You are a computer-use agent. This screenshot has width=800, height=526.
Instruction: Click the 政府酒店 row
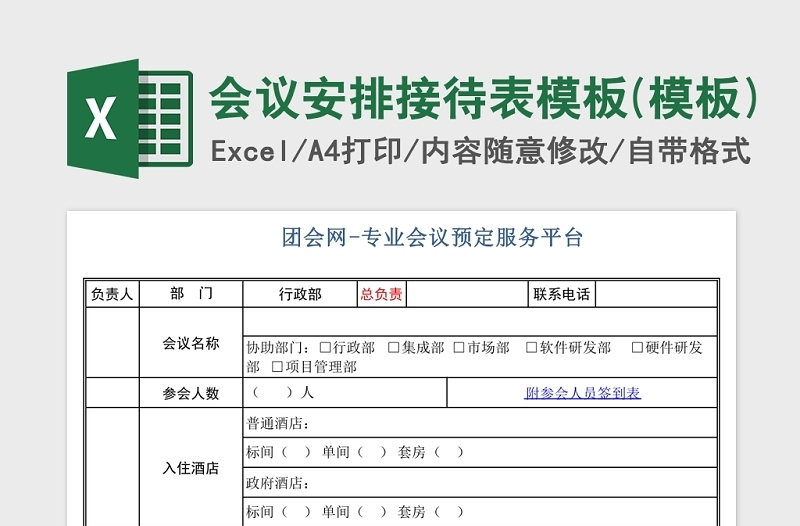point(480,483)
